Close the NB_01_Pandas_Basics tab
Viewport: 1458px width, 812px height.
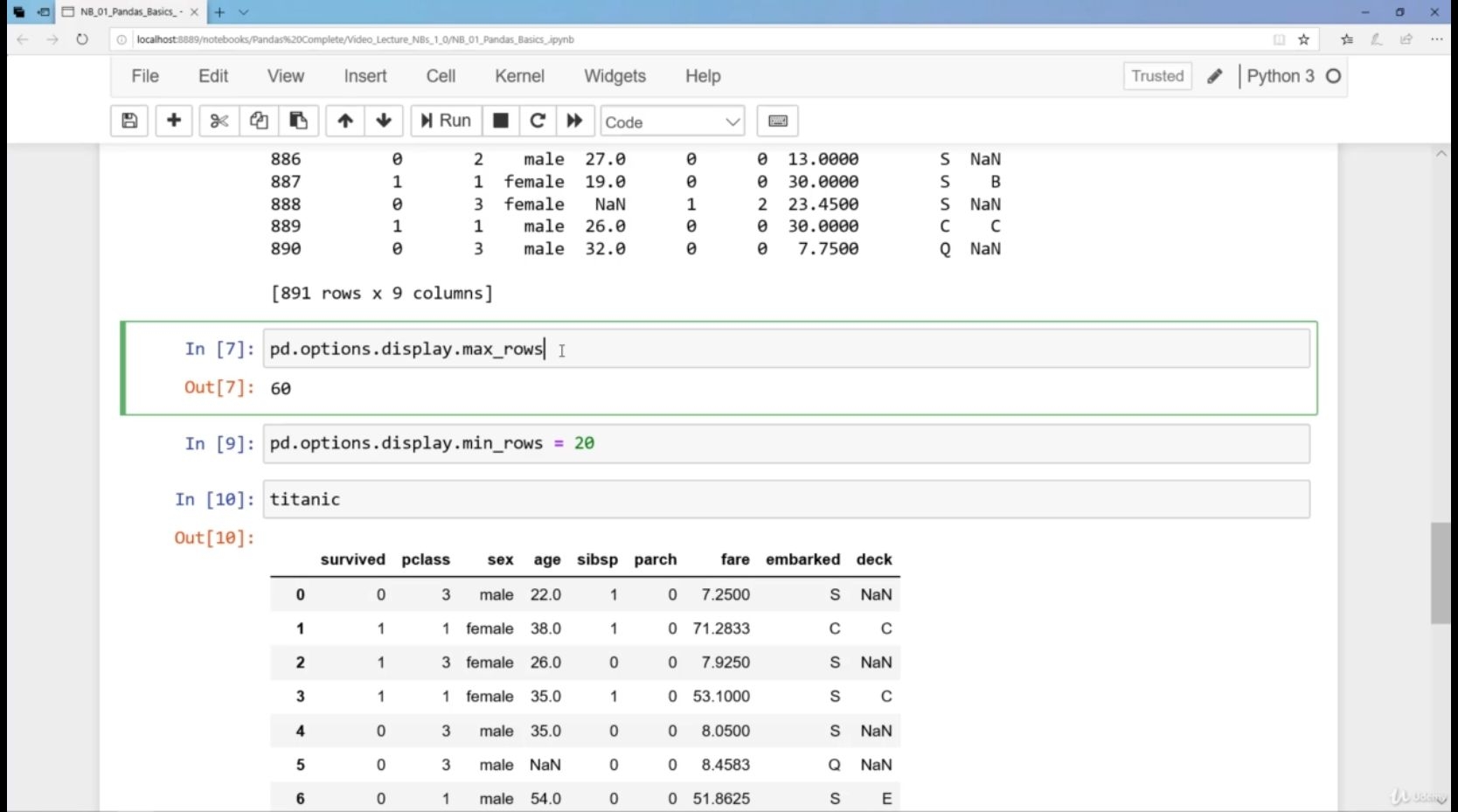tap(194, 12)
